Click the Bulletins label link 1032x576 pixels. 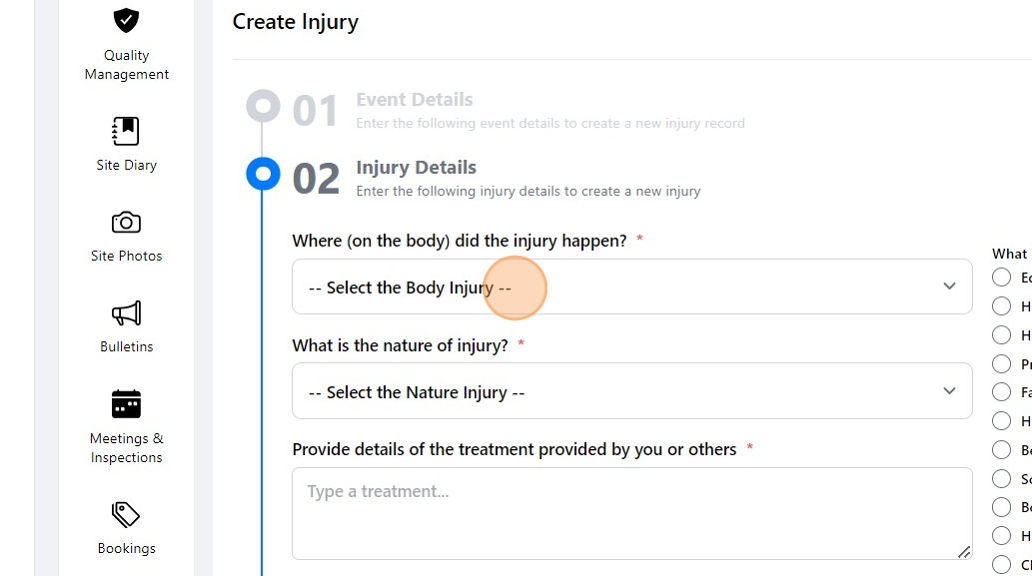coord(126,346)
